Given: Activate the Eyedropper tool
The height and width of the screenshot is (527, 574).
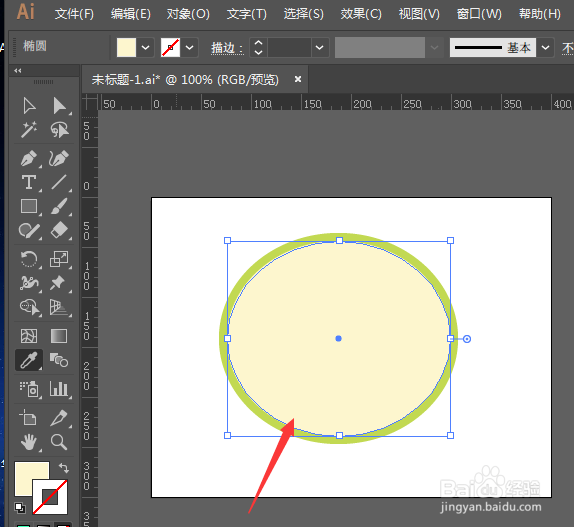Looking at the screenshot, I should pyautogui.click(x=29, y=360).
